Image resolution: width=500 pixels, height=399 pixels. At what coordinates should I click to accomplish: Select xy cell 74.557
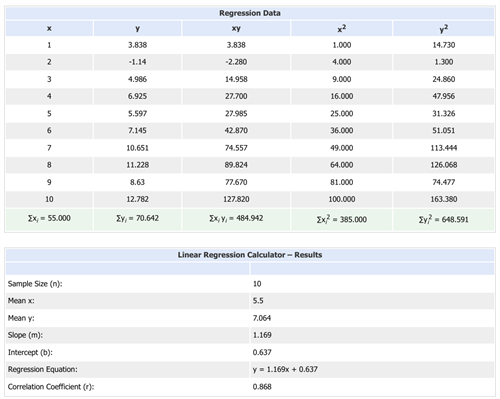(x=236, y=148)
